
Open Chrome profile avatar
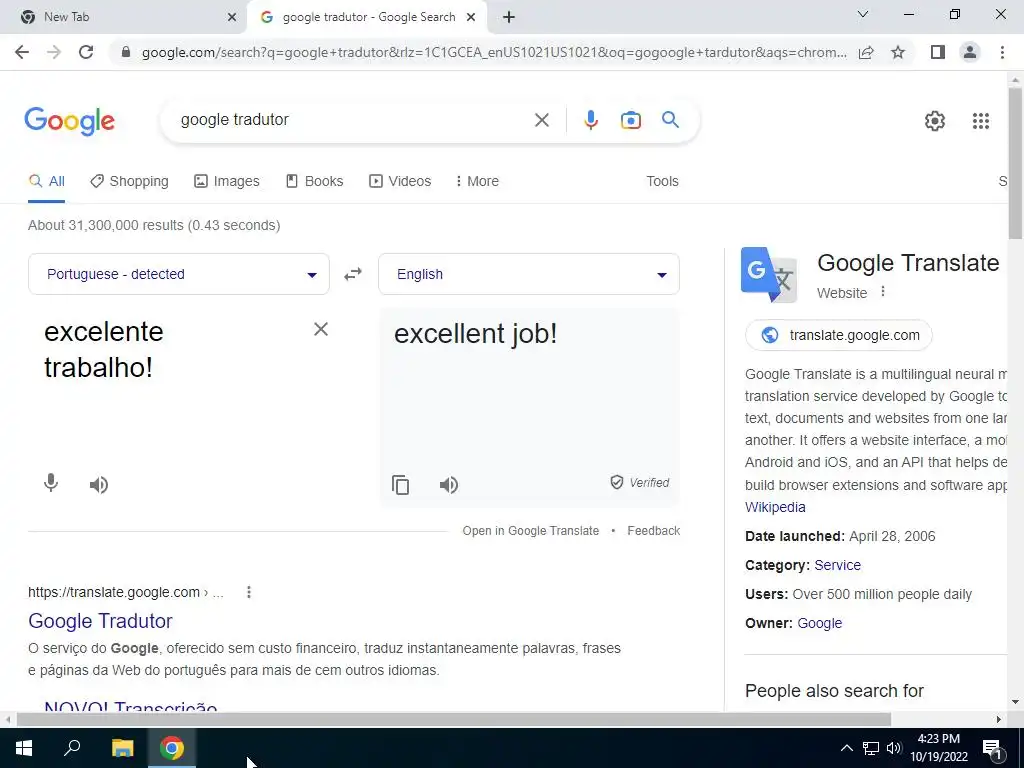tap(970, 52)
